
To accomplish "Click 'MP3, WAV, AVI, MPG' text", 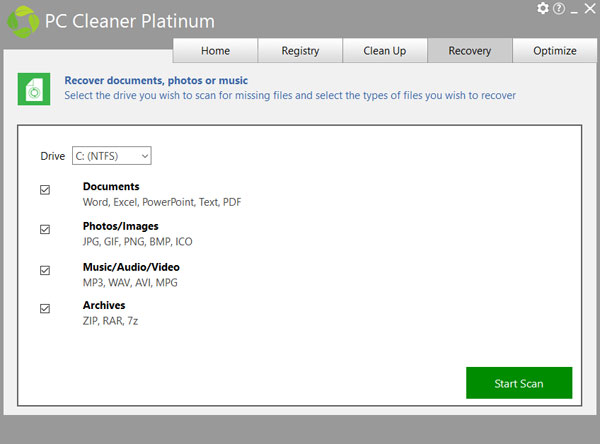I will point(130,282).
